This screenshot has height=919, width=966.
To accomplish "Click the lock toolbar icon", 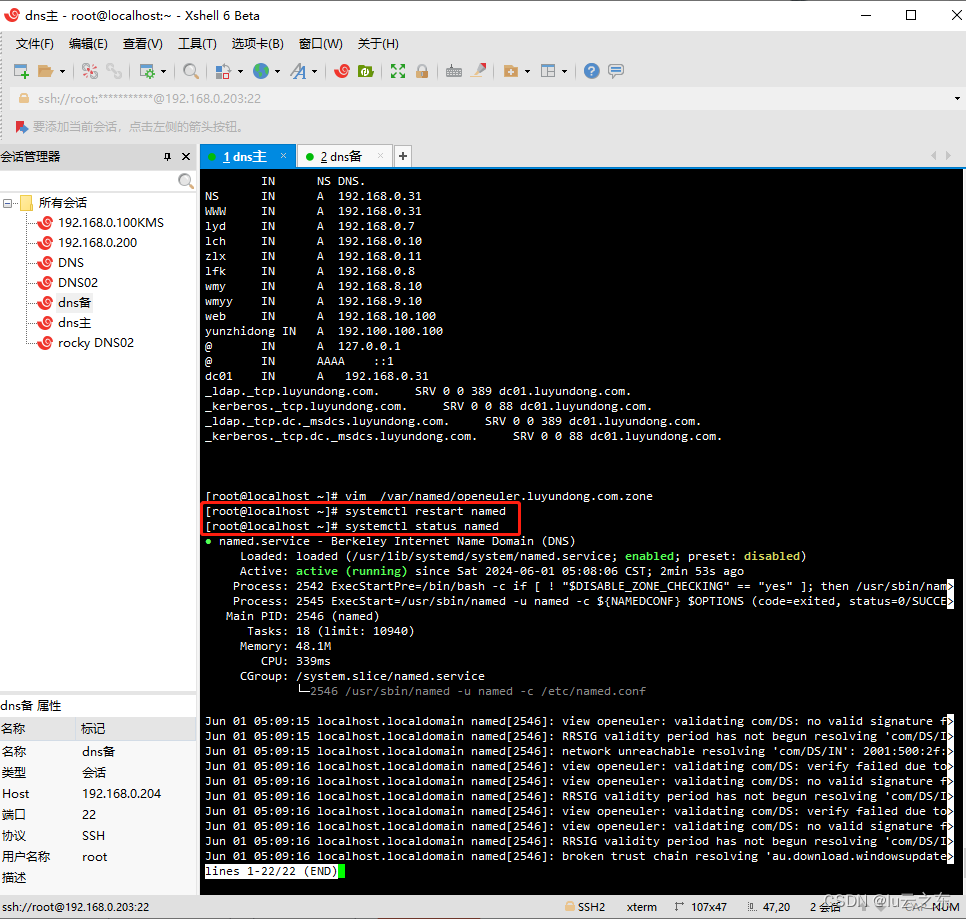I will (x=422, y=70).
